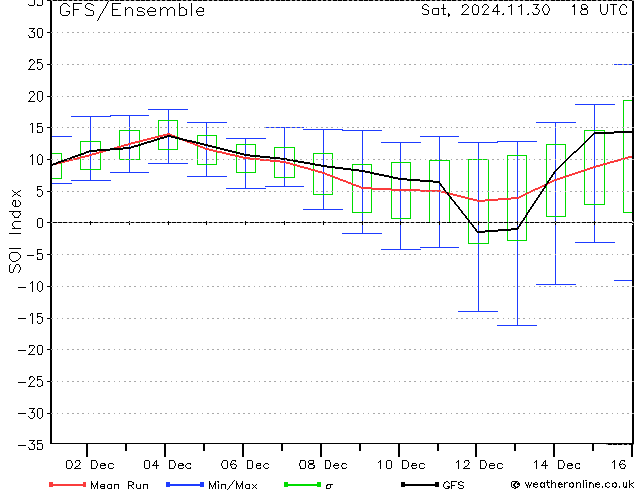The height and width of the screenshot is (490, 634).
Task: Click the green sigma legend line
Action: coord(302,484)
